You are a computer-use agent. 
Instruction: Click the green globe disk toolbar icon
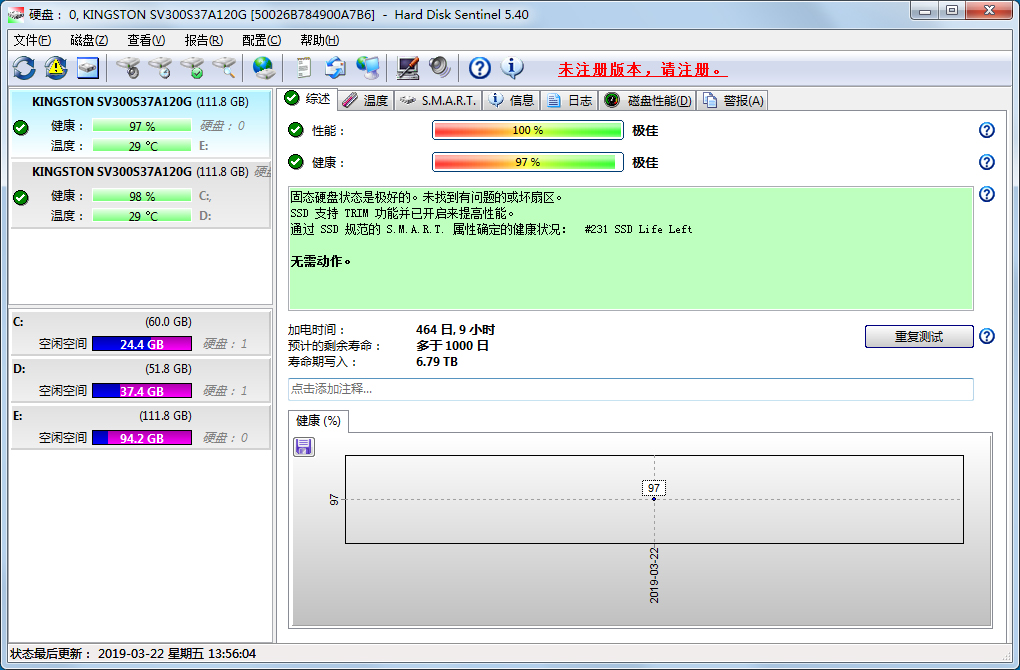(263, 68)
